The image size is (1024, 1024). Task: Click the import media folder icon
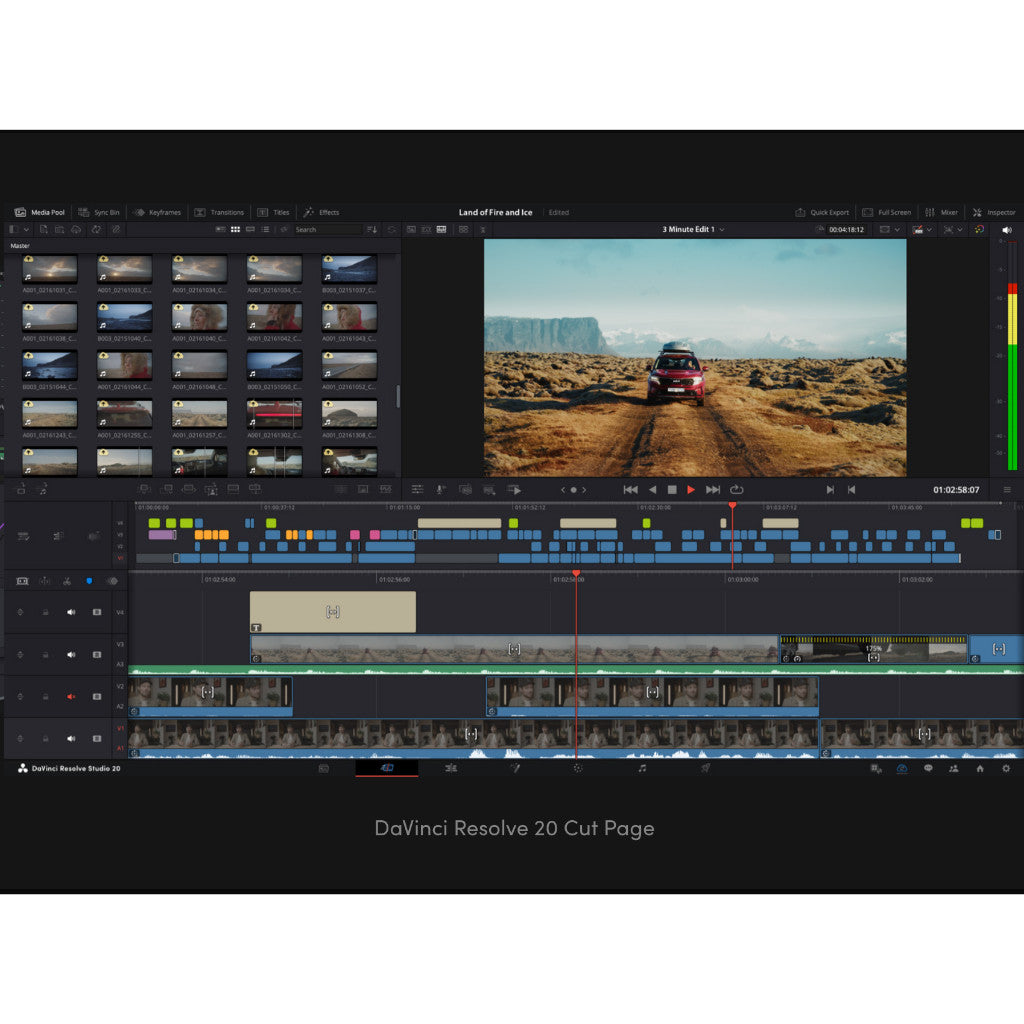[59, 229]
